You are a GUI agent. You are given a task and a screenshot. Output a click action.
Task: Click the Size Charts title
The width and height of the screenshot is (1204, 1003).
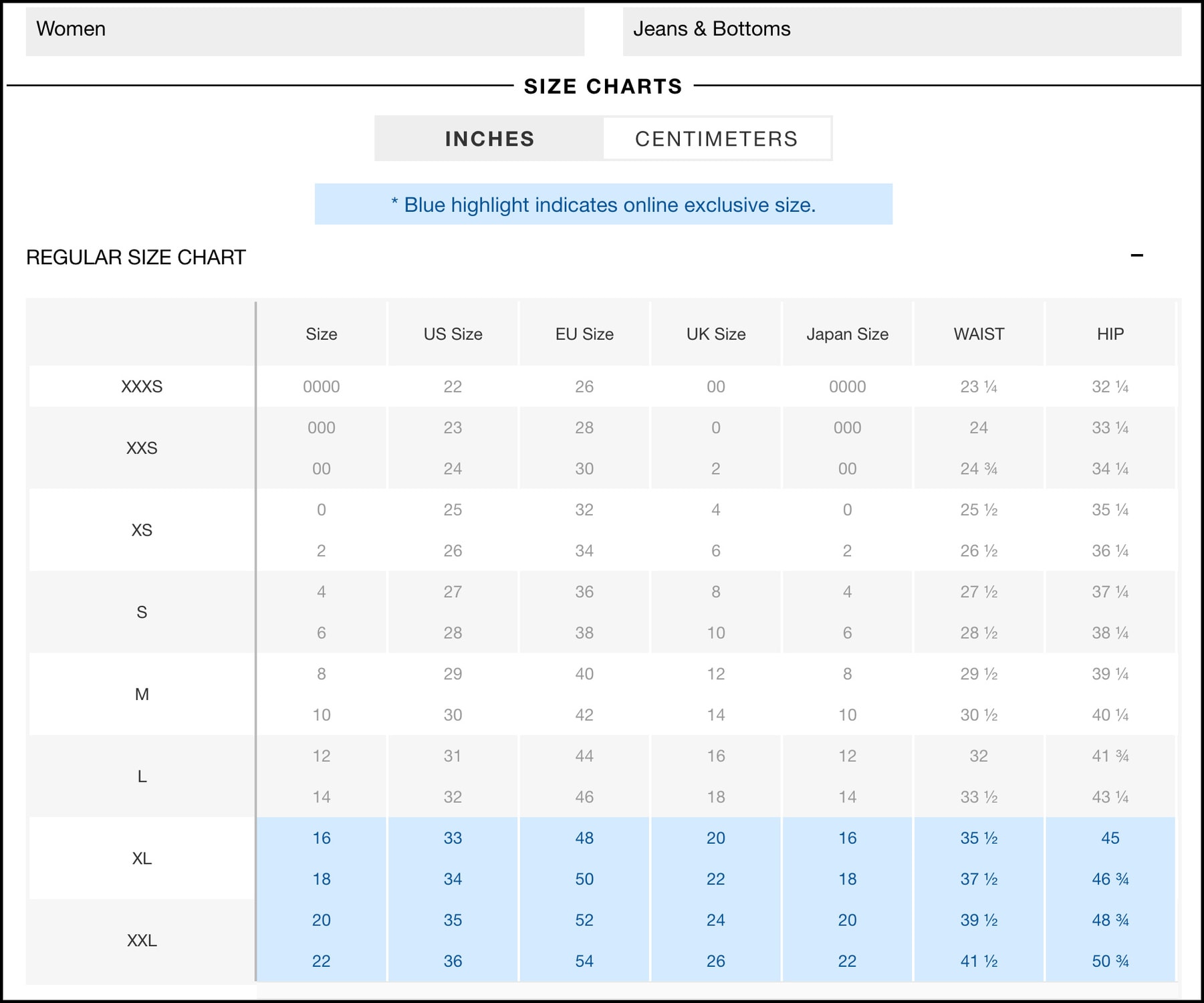(x=603, y=86)
